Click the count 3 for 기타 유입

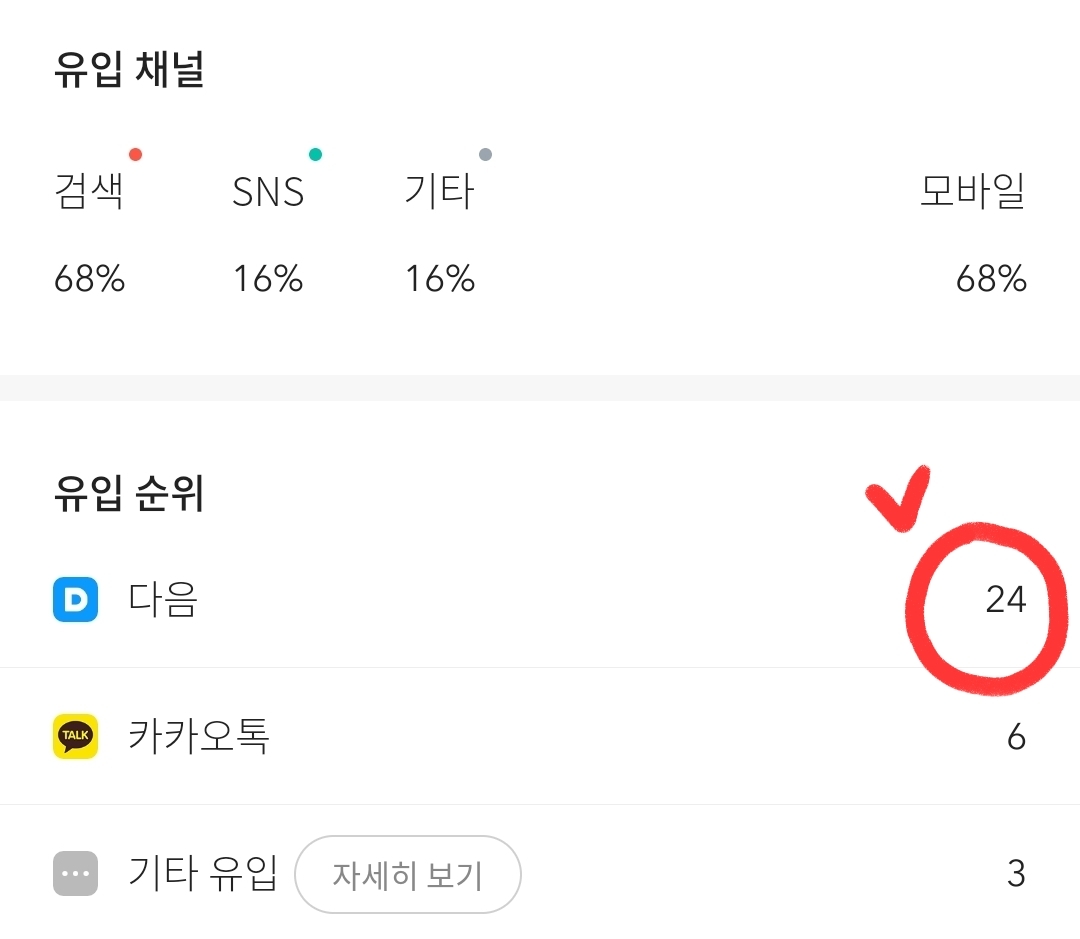pos(1017,874)
